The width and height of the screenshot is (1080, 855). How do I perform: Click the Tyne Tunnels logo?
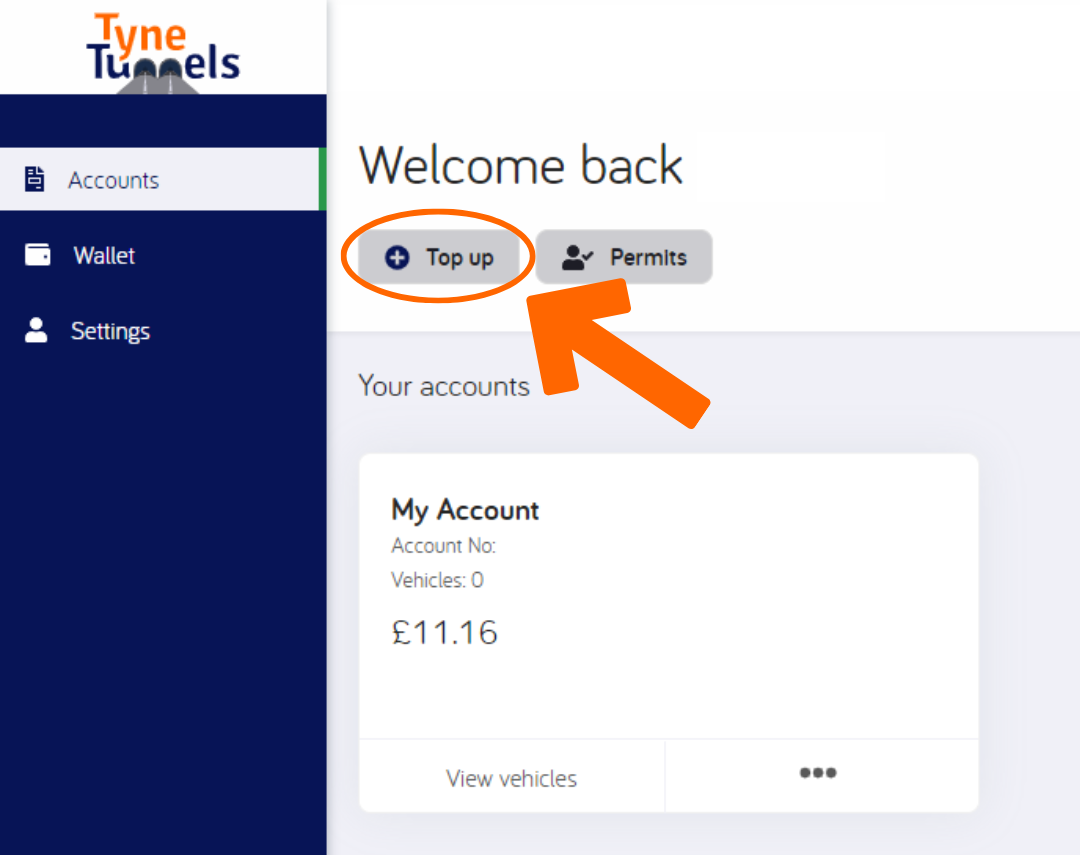163,52
